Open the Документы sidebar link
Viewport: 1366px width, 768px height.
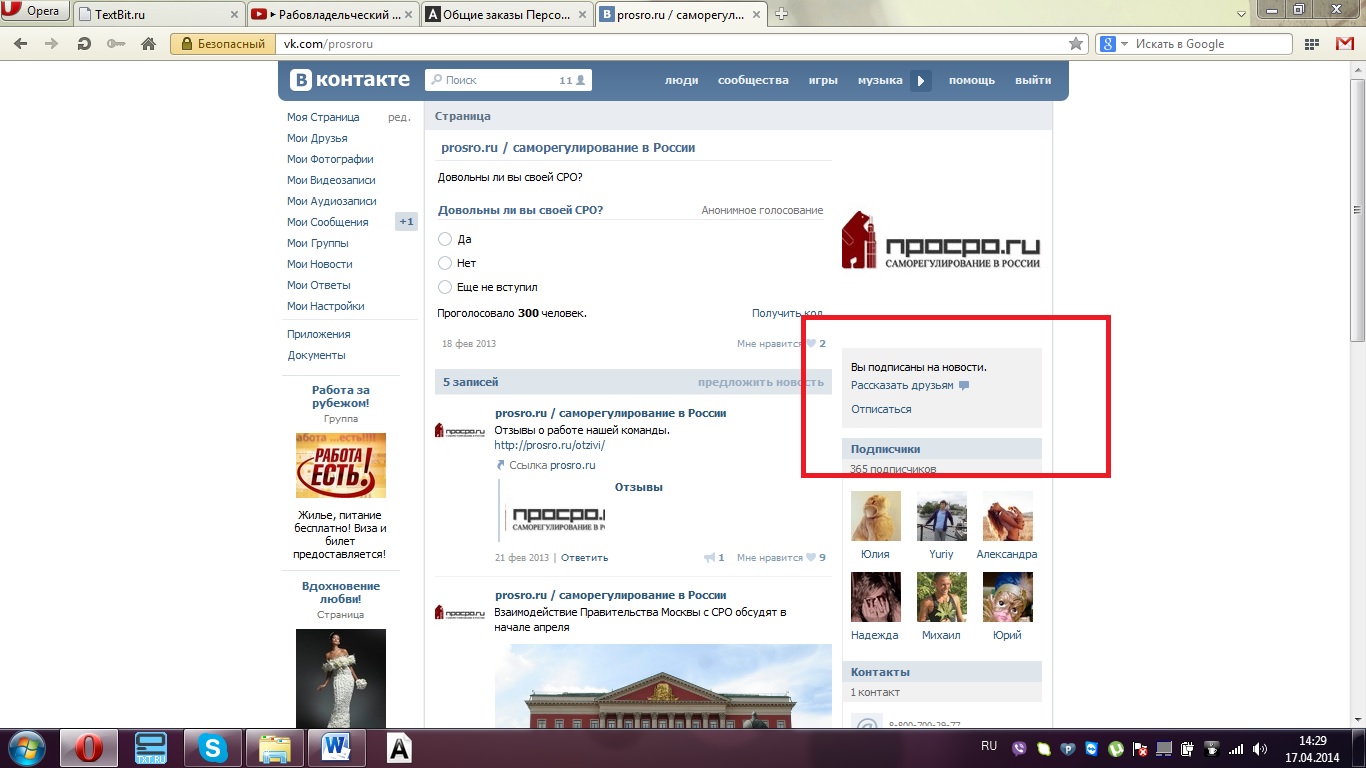tap(316, 355)
